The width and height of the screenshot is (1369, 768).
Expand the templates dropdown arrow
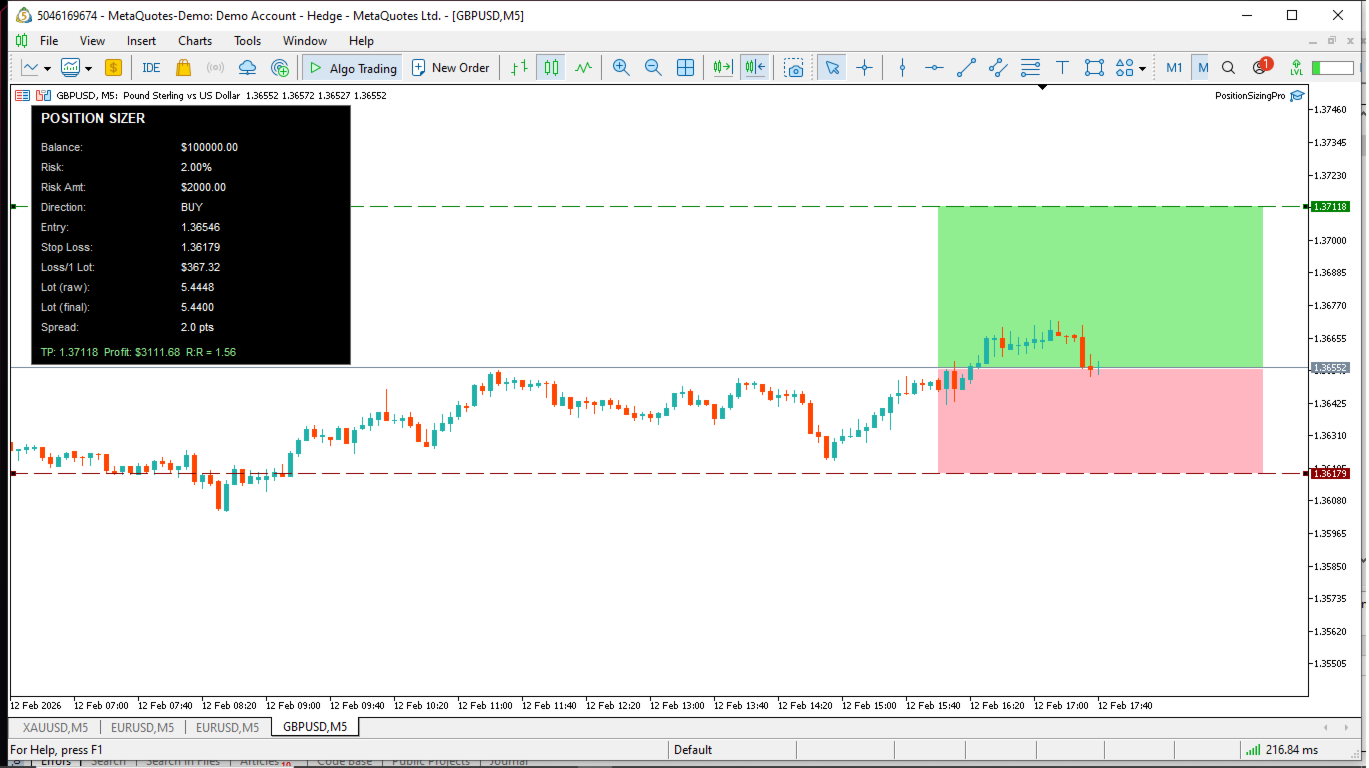88,68
